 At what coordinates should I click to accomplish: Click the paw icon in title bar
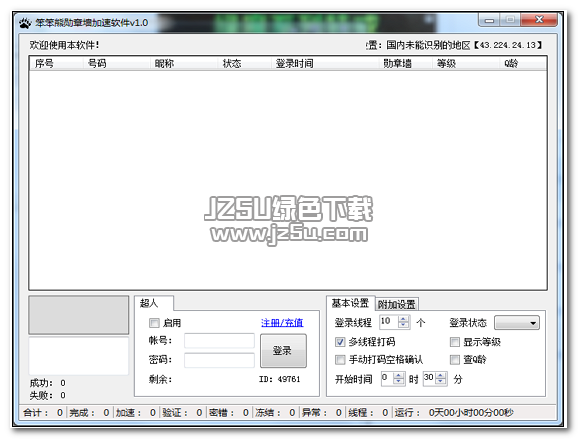click(x=25, y=23)
